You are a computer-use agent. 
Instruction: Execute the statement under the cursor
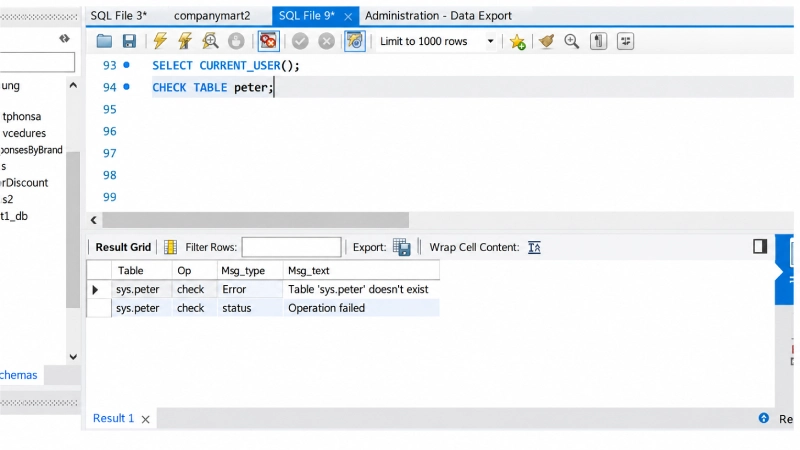pyautogui.click(x=185, y=41)
